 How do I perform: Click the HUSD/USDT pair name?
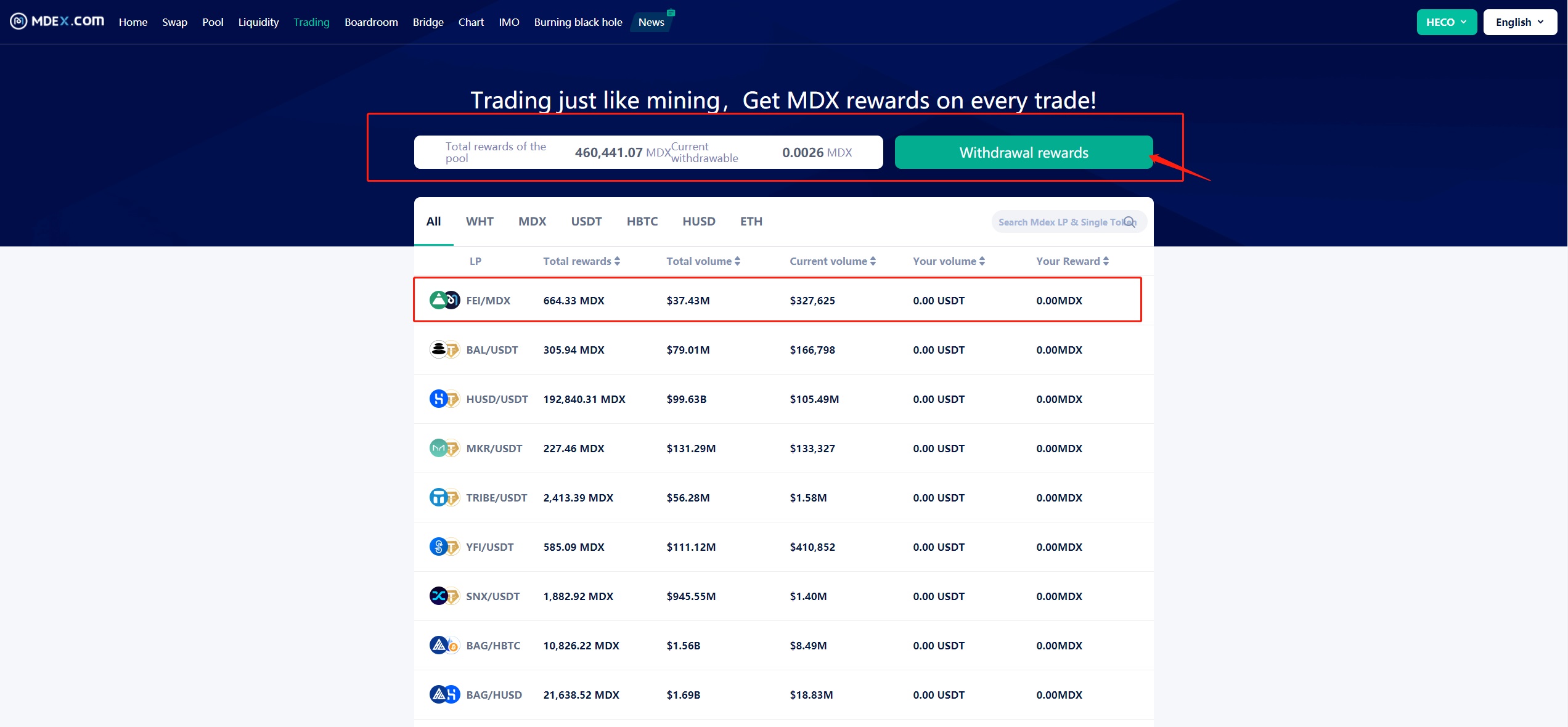click(497, 399)
